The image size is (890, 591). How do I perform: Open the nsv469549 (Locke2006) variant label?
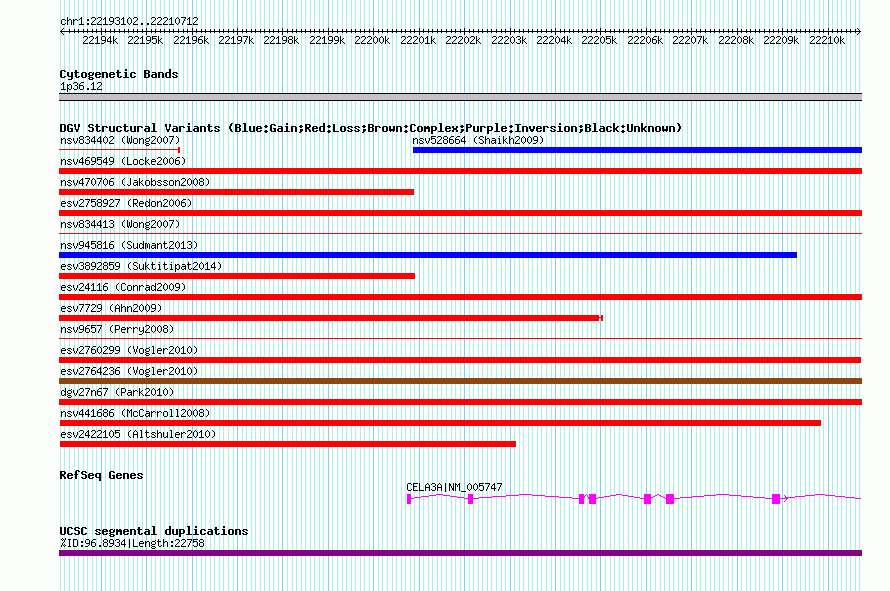(x=123, y=161)
